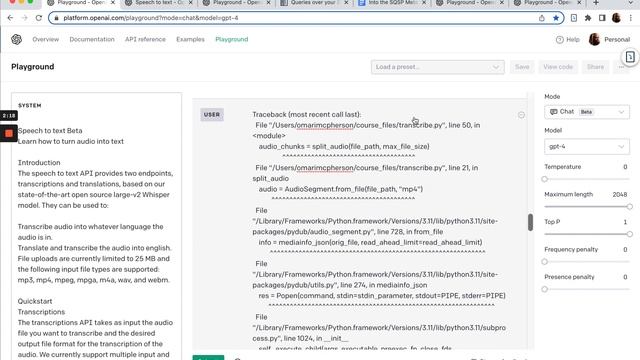Click the Personal account label
The width and height of the screenshot is (640, 360).
pyautogui.click(x=617, y=40)
